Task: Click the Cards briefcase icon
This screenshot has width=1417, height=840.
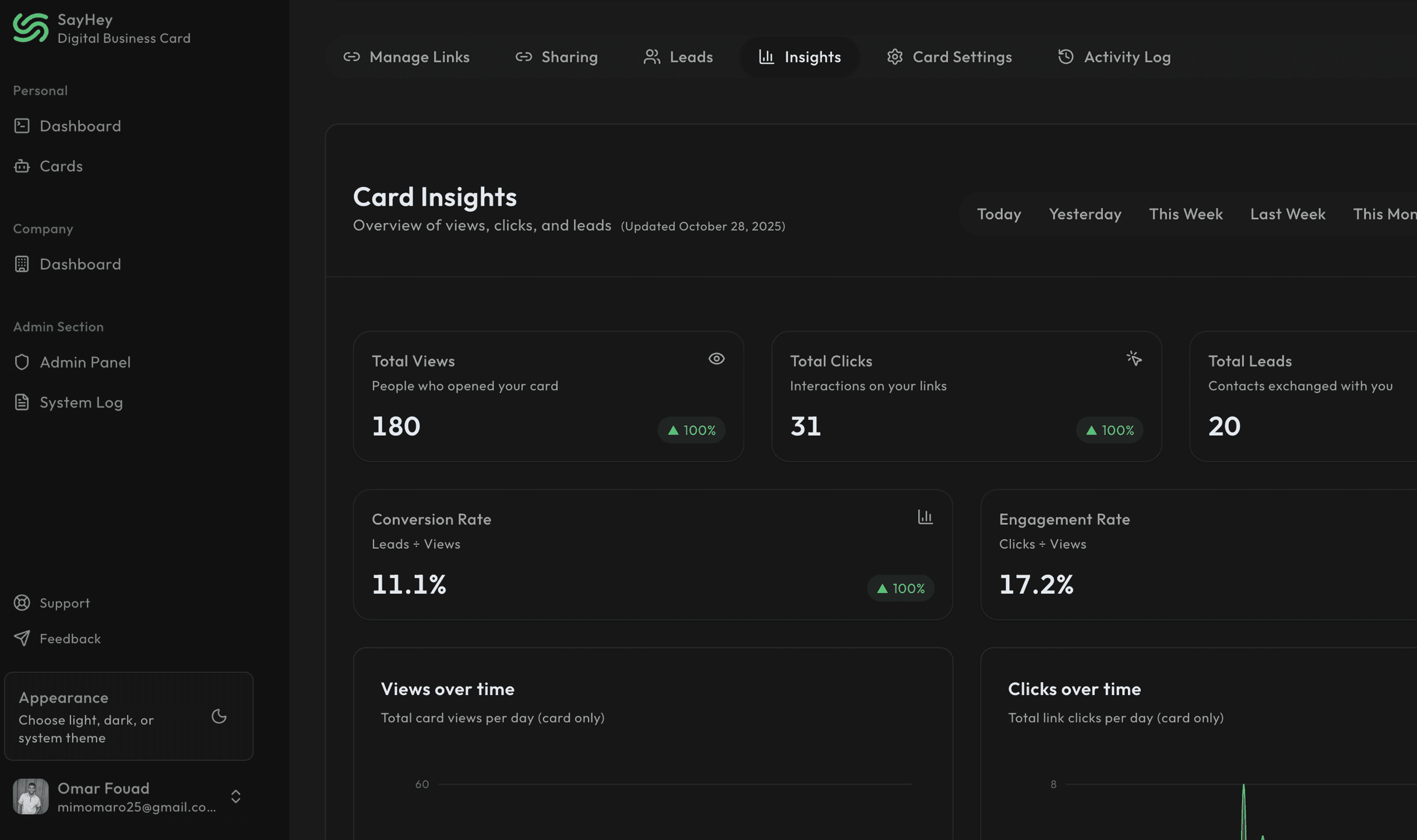Action: [x=22, y=166]
